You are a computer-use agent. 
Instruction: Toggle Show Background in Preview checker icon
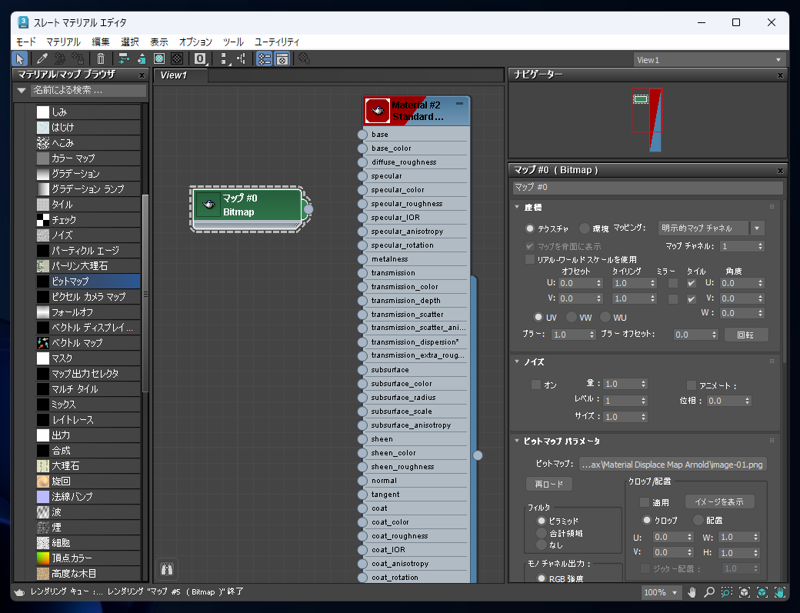click(x=177, y=59)
